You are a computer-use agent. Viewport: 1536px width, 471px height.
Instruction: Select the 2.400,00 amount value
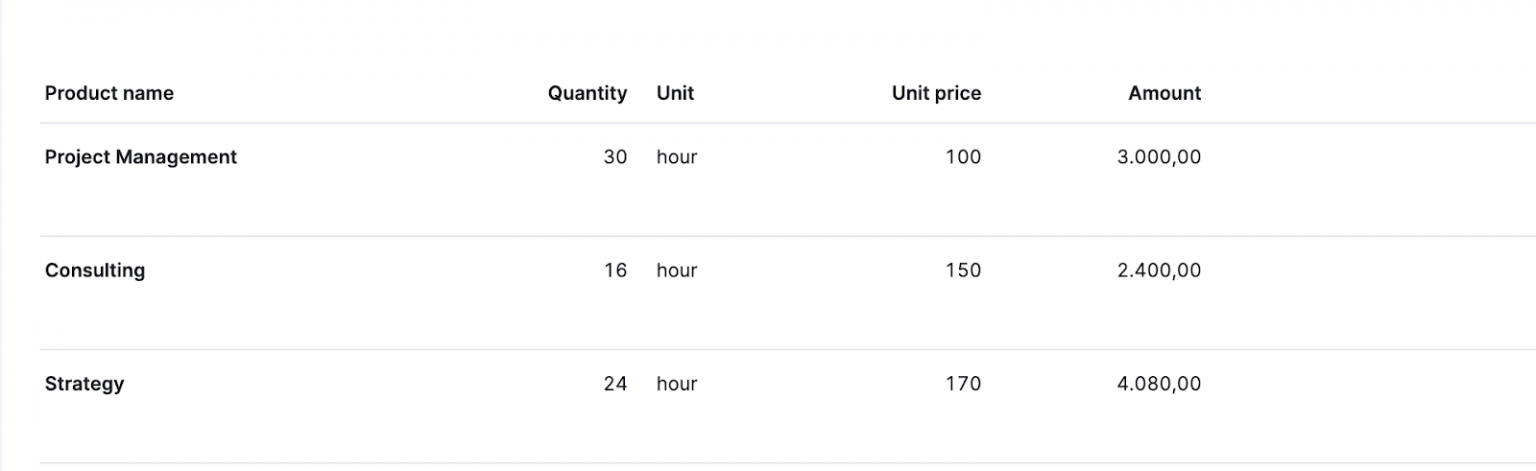click(x=1159, y=270)
